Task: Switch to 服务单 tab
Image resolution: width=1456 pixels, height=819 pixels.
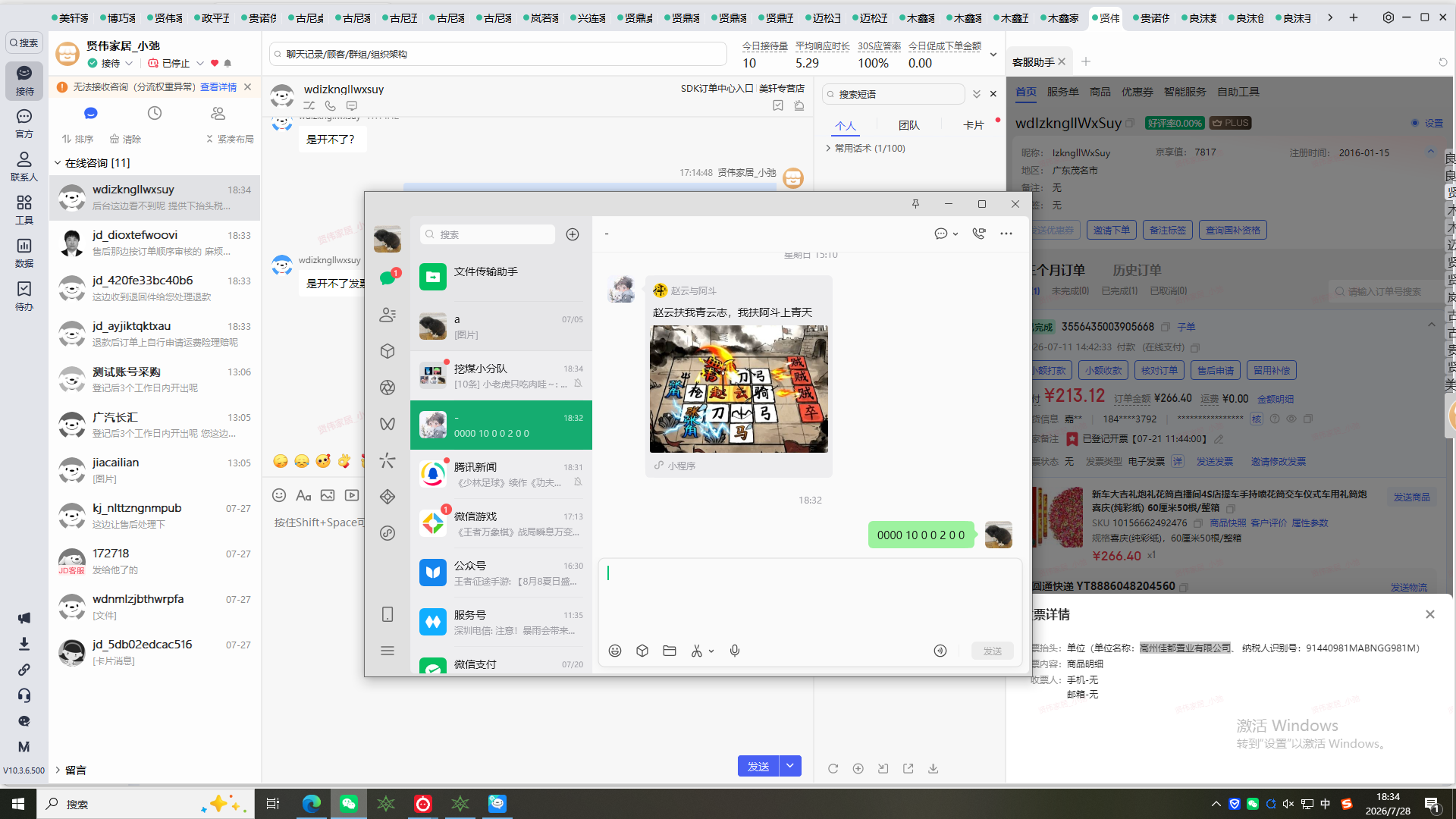Action: tap(1062, 92)
